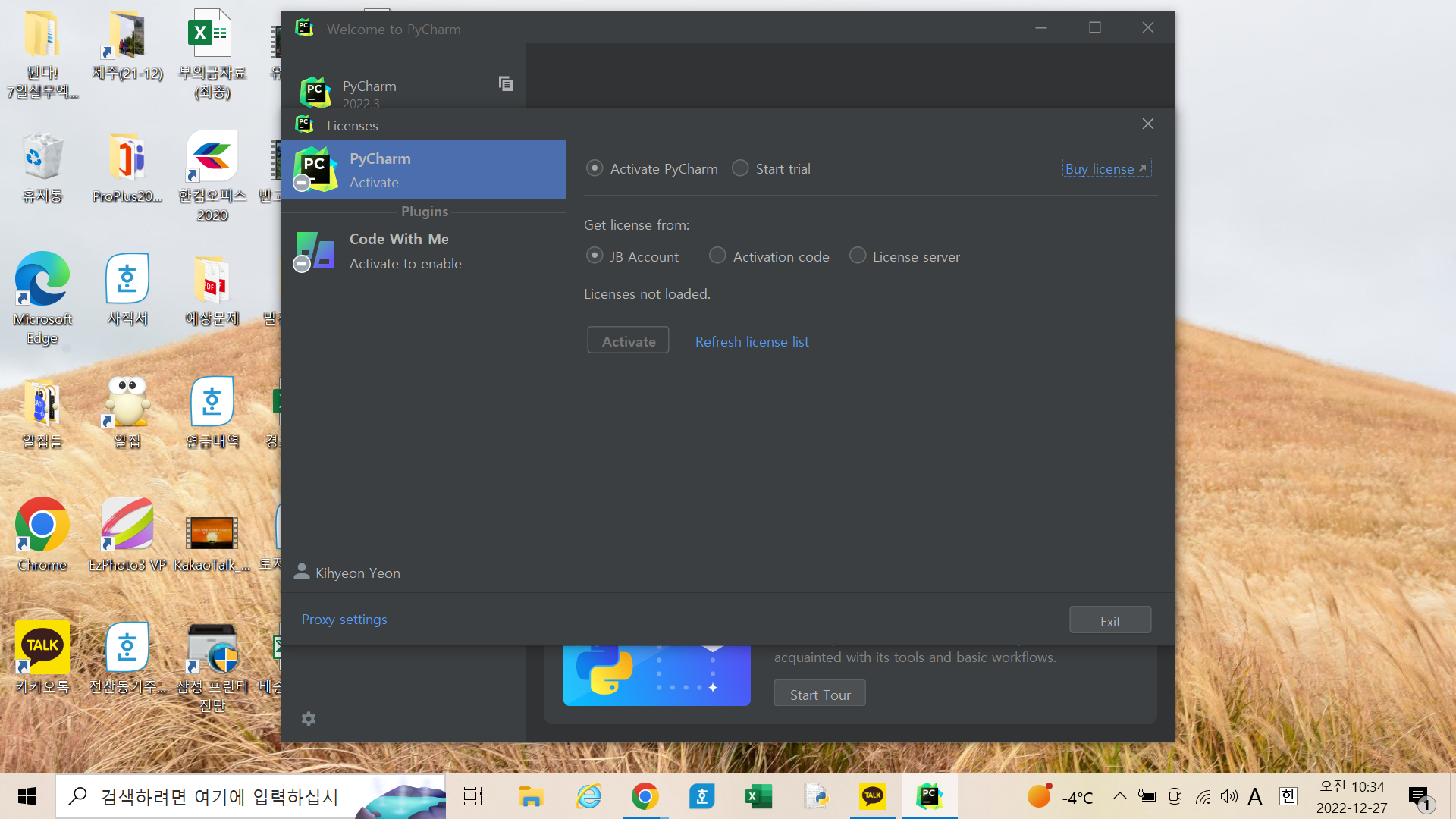Image resolution: width=1456 pixels, height=819 pixels.
Task: Click the taskbar search box
Action: click(250, 796)
